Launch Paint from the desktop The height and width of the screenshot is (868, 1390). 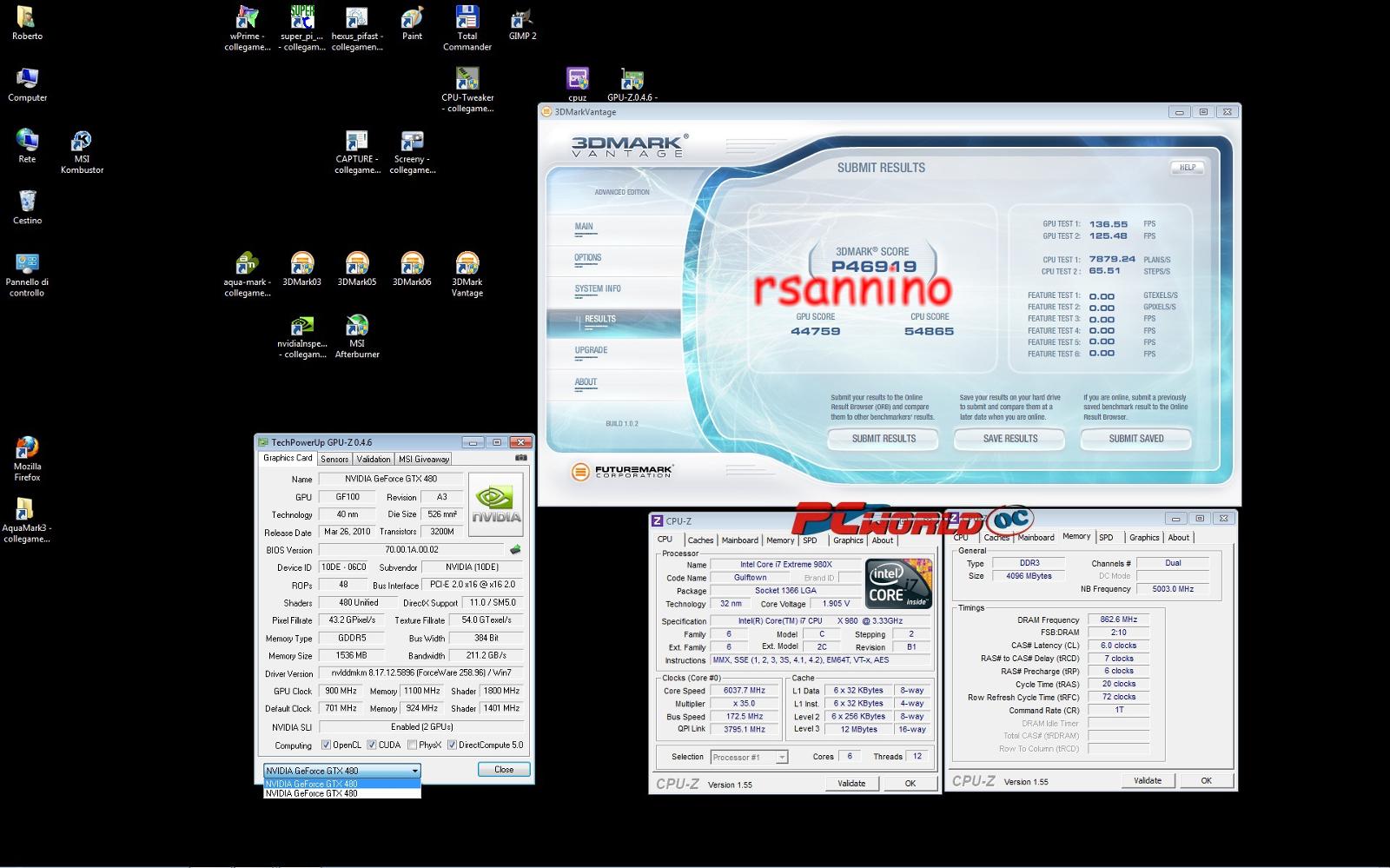pos(412,23)
